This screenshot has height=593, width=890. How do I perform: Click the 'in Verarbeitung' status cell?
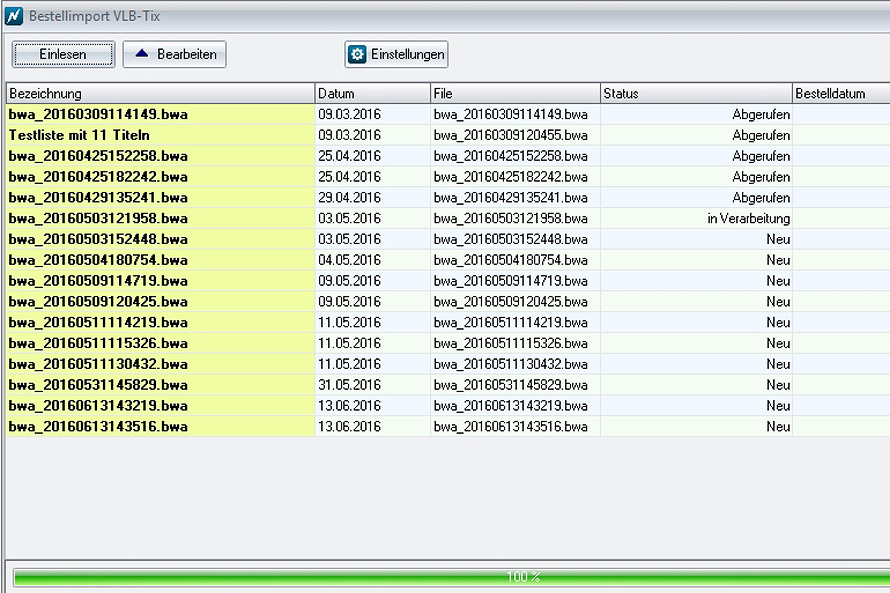point(748,218)
